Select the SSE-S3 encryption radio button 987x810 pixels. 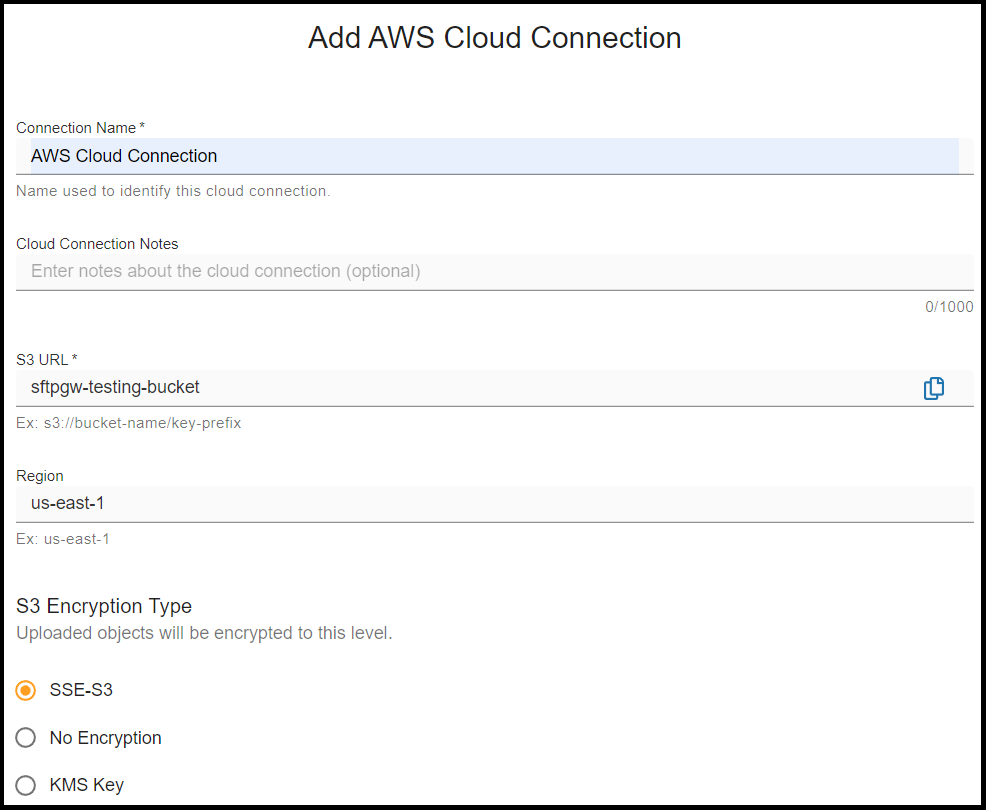click(x=26, y=690)
